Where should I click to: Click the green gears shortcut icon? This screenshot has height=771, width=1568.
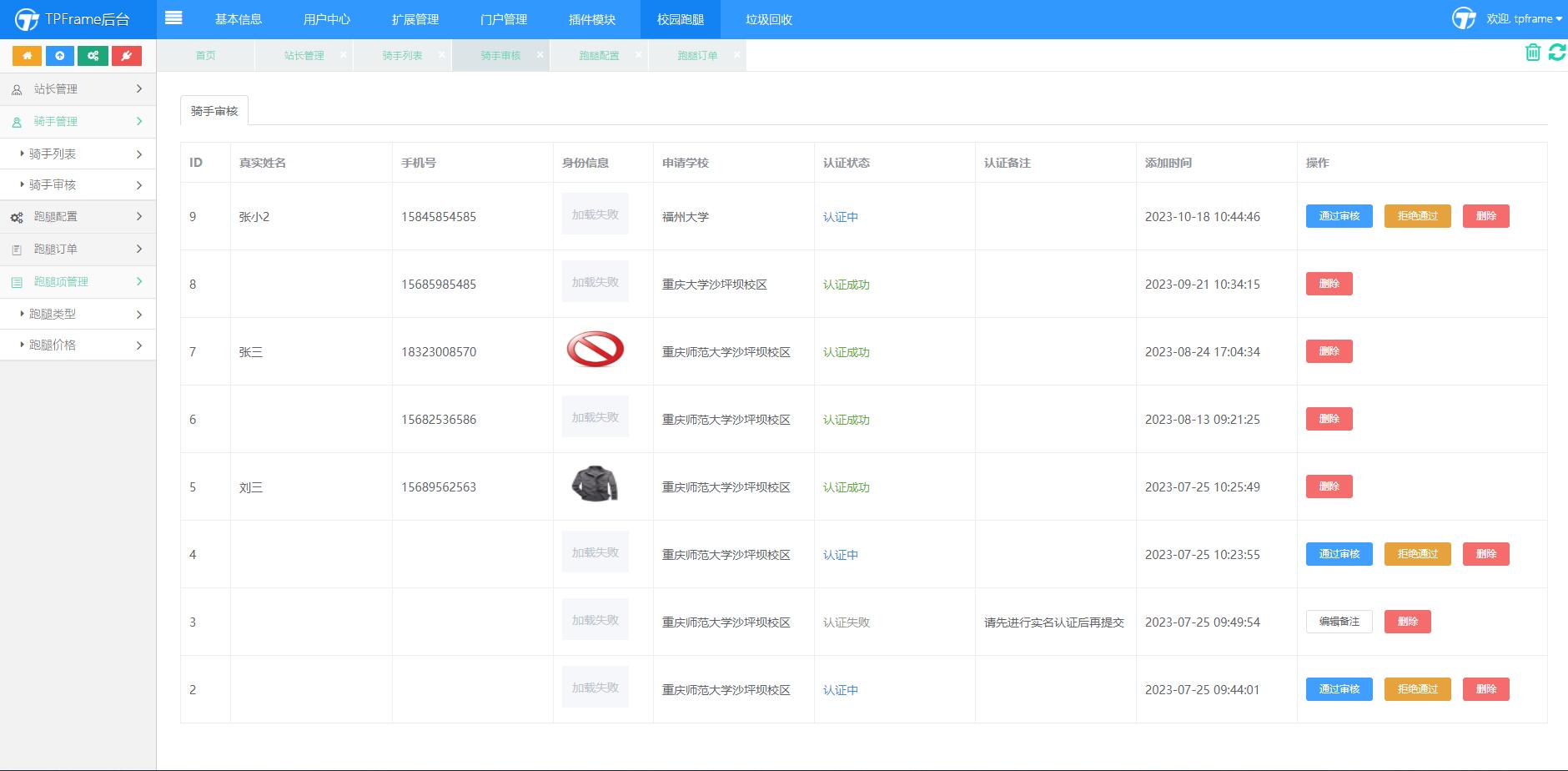click(x=93, y=56)
